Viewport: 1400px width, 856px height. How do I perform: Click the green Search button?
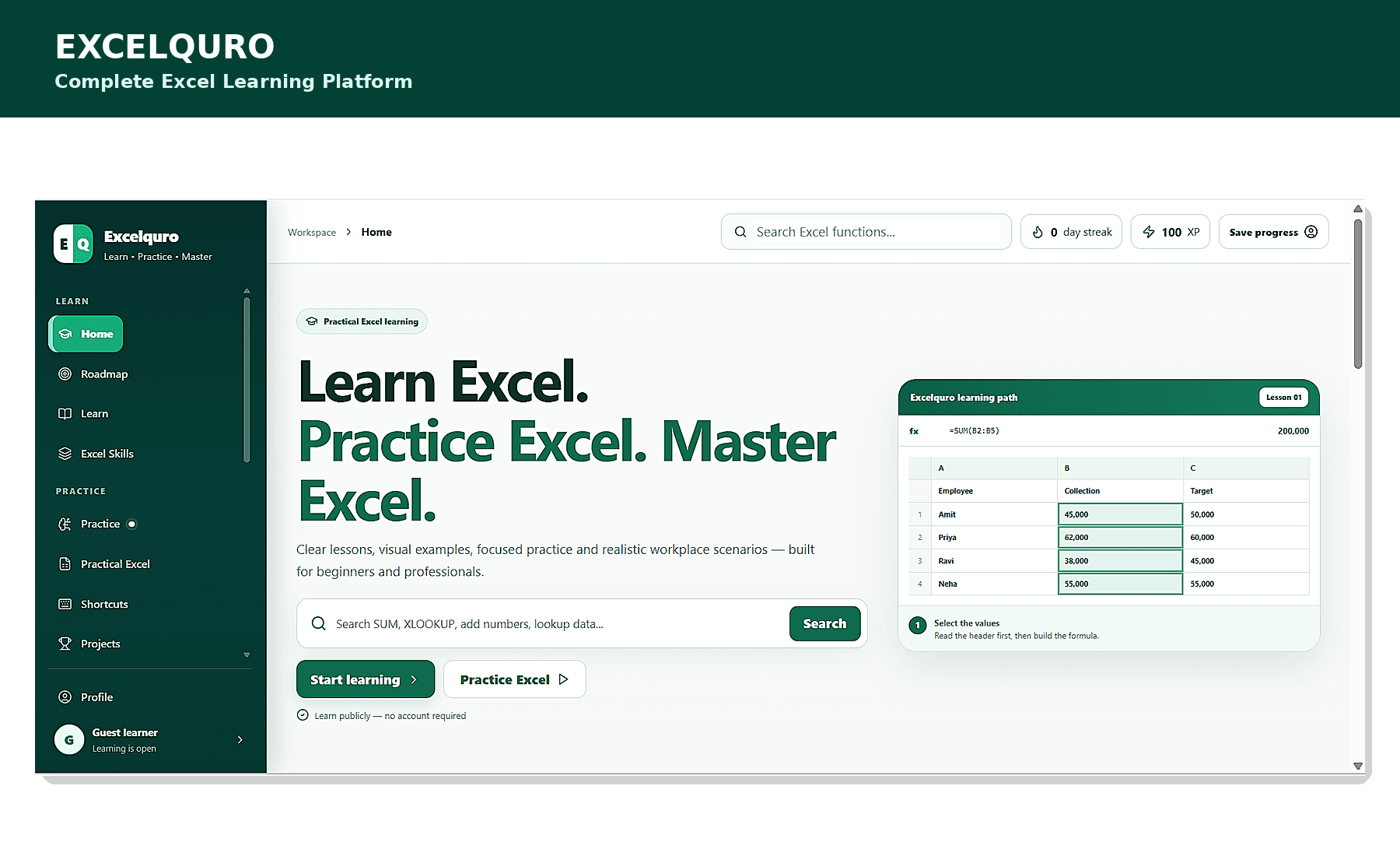[825, 623]
